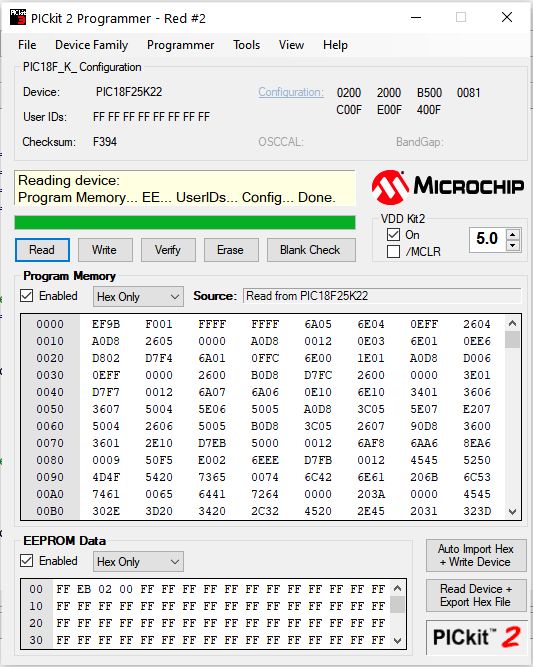Click the Blank Check button
The image size is (533, 667).
[311, 250]
